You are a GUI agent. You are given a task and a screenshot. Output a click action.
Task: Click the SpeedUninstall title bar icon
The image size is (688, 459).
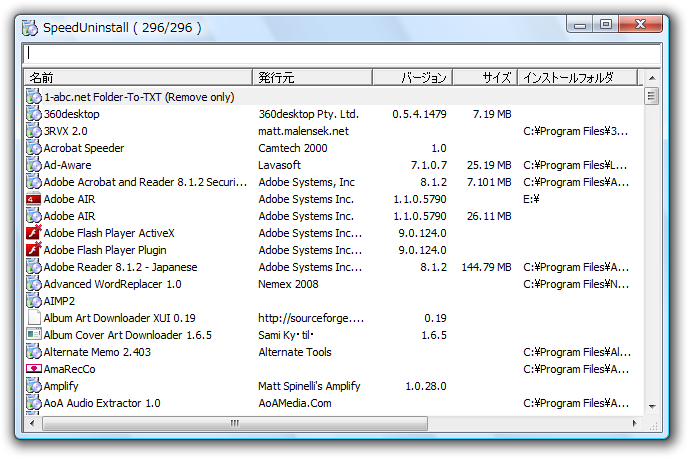(30, 27)
